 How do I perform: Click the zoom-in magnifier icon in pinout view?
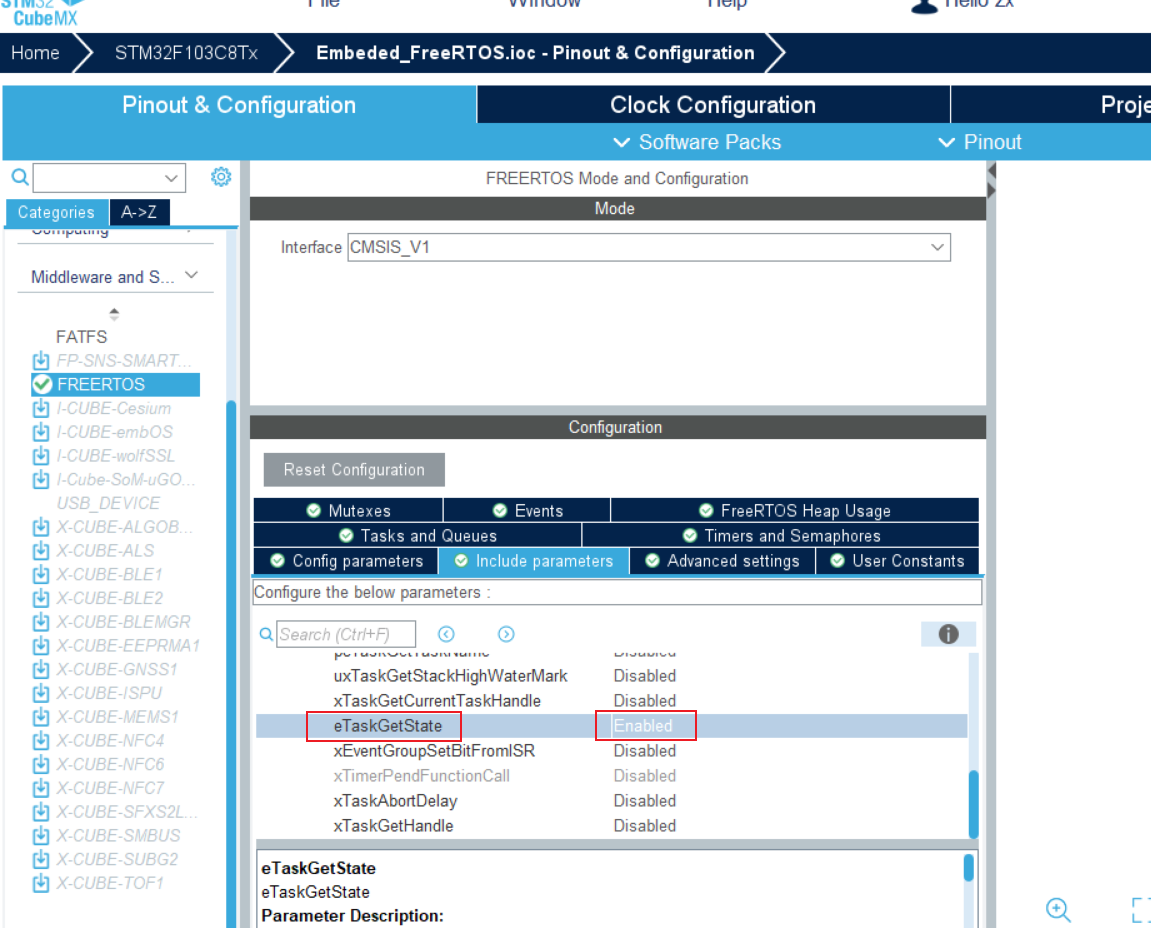coord(1058,910)
